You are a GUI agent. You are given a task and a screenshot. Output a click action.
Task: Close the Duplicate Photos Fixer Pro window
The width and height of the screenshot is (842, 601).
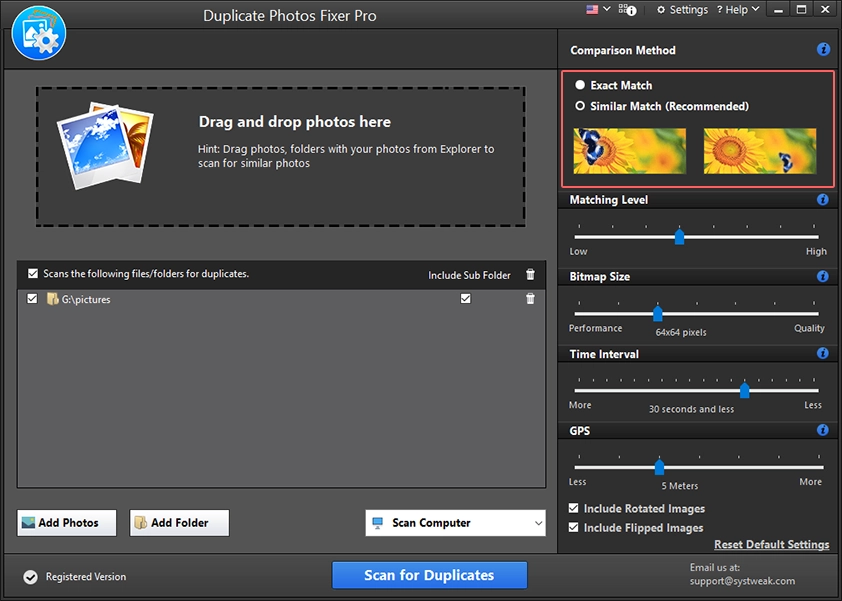click(825, 10)
